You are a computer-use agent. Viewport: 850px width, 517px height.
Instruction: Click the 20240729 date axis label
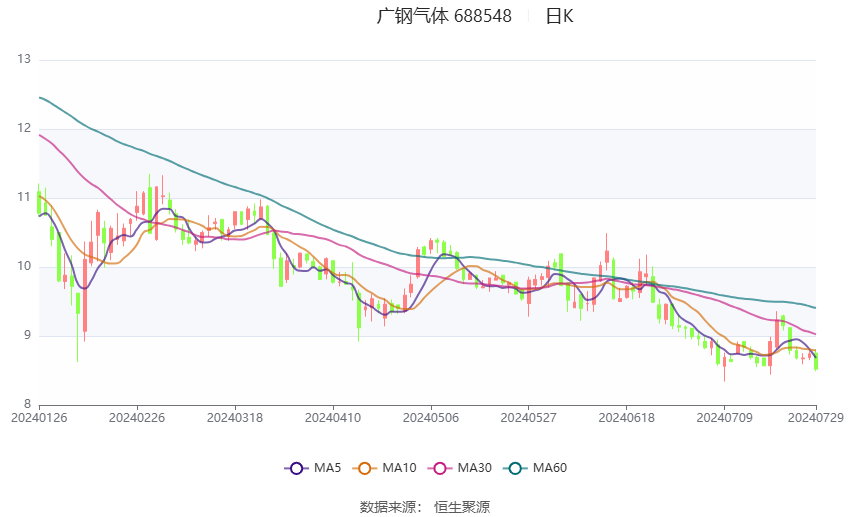[x=816, y=418]
